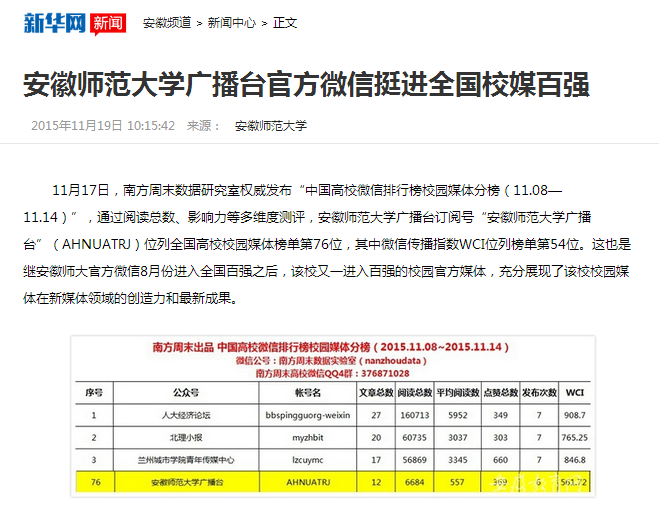Click the red 新闻 badge

[108, 22]
